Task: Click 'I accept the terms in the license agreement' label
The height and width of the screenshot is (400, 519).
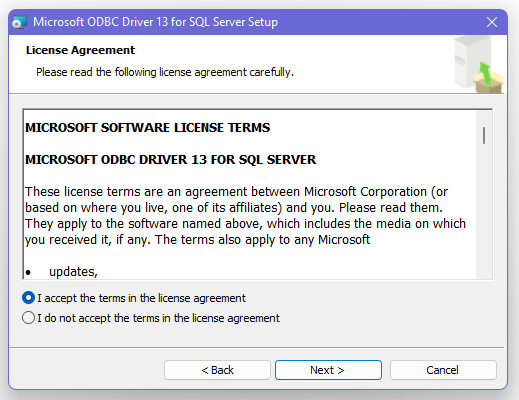Action: (141, 298)
